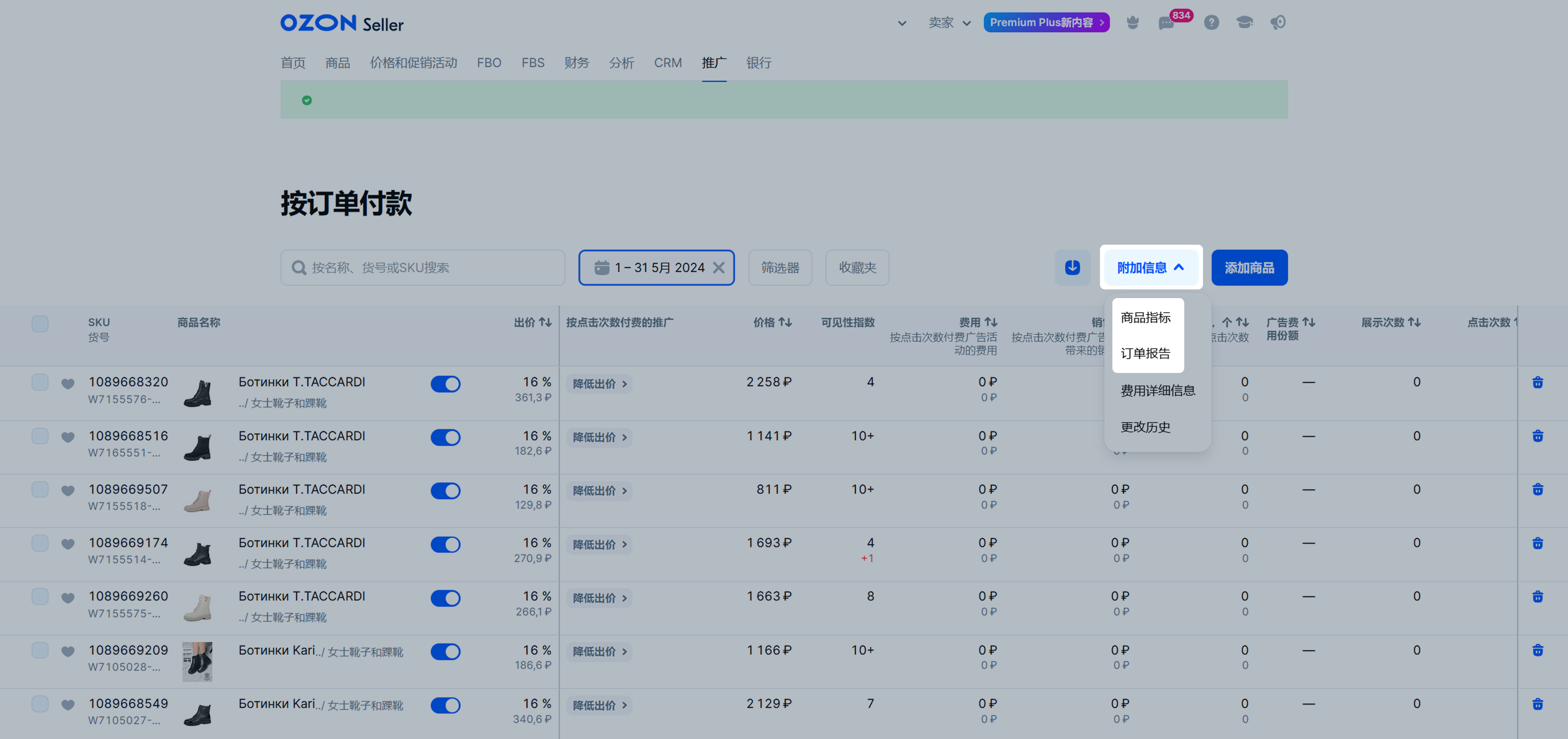Favorite SKU 1089668320 with the heart icon
Viewport: 1568px width, 739px height.
68,383
